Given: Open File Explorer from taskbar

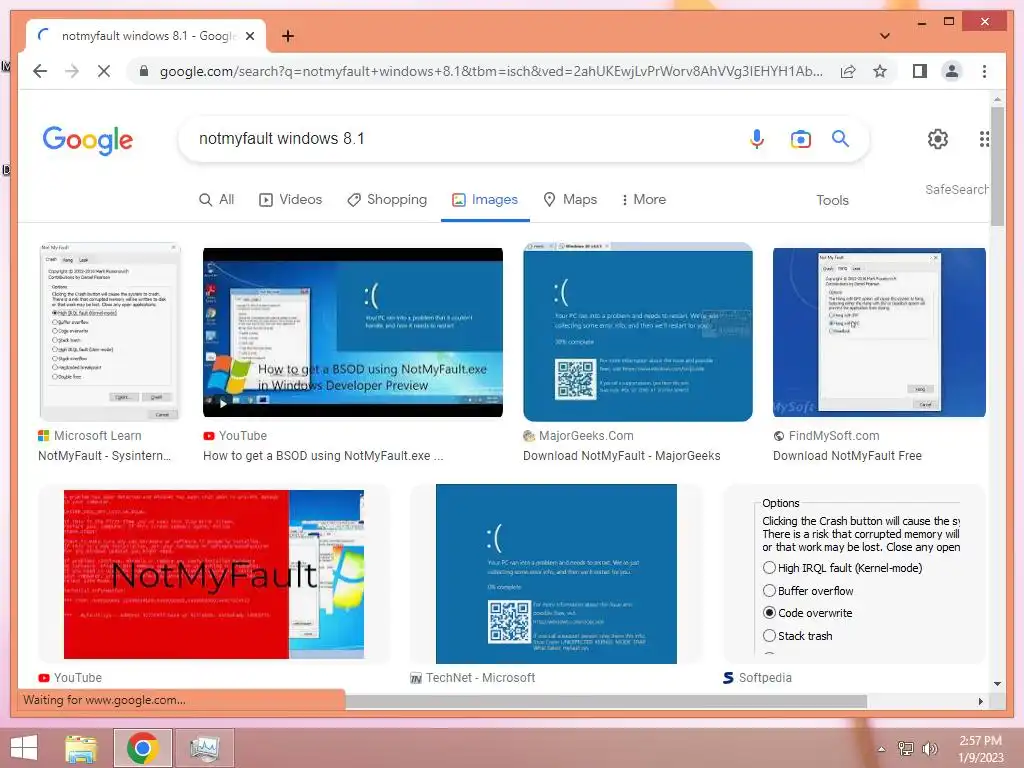Looking at the screenshot, I should tap(82, 748).
